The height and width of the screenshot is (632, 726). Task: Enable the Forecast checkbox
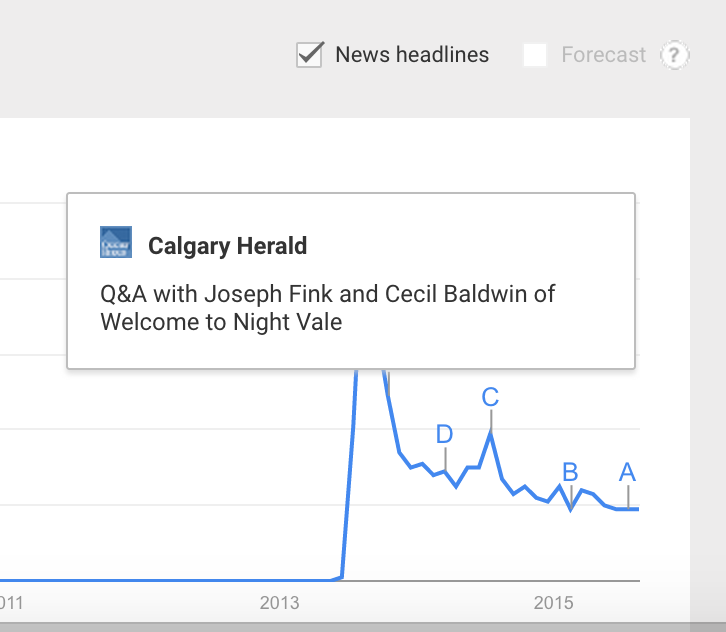[x=535, y=55]
